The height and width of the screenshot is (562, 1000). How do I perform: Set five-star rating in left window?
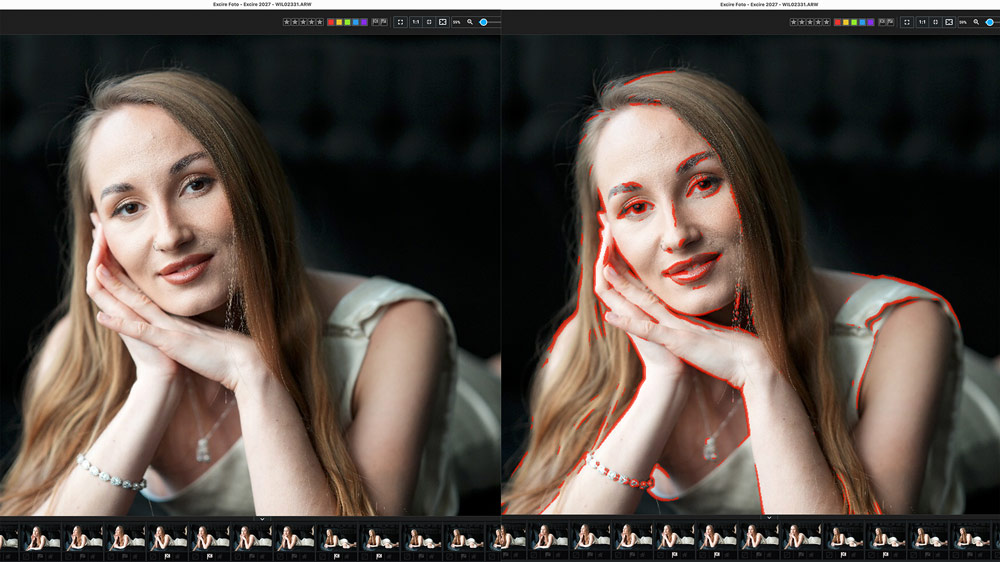coord(320,22)
